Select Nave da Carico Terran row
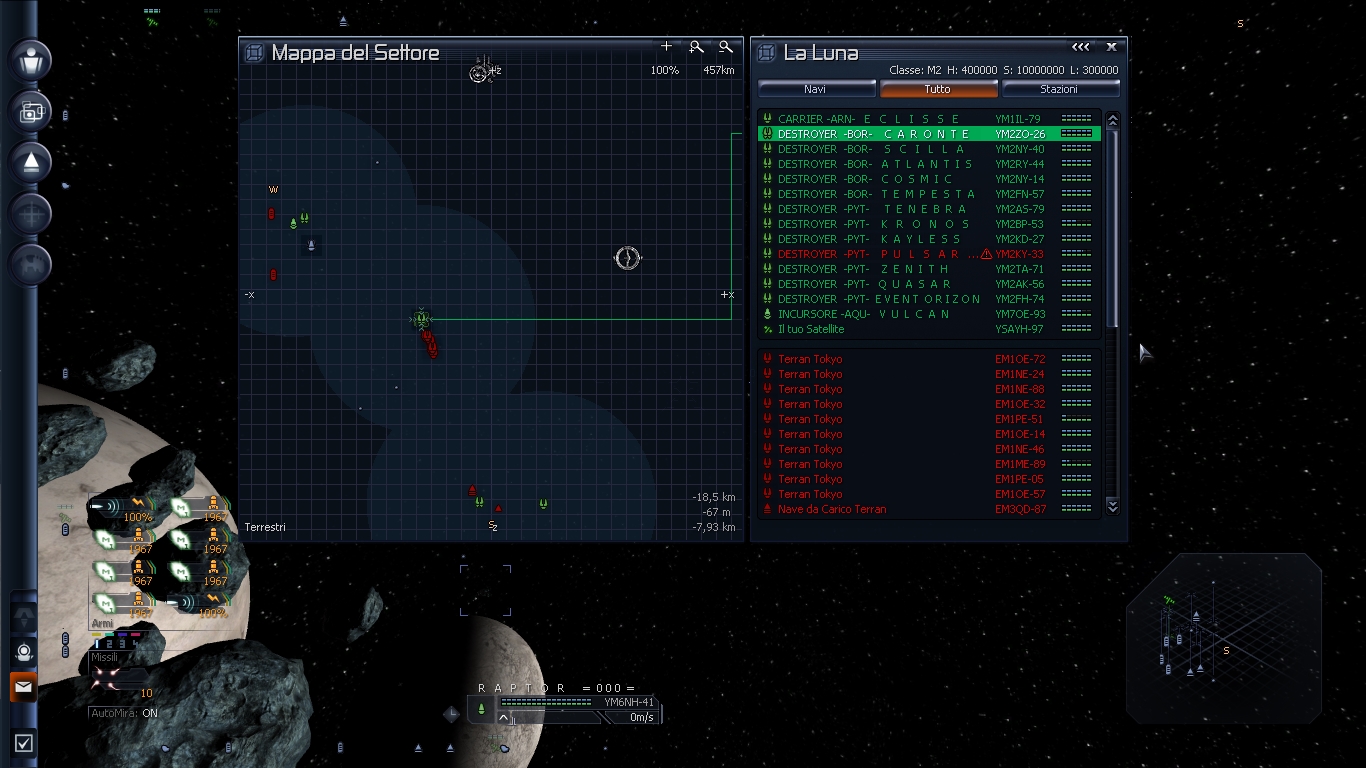Viewport: 1366px width, 768px height. click(x=929, y=509)
